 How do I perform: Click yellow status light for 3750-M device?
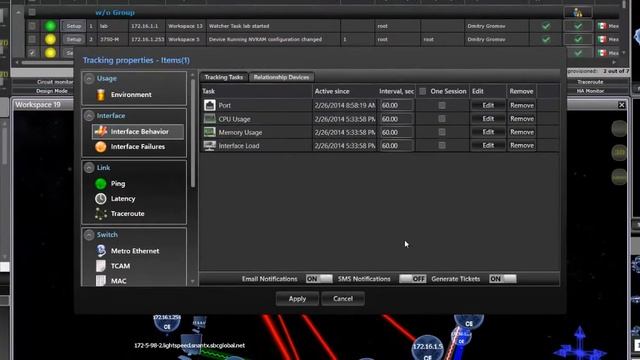click(51, 39)
